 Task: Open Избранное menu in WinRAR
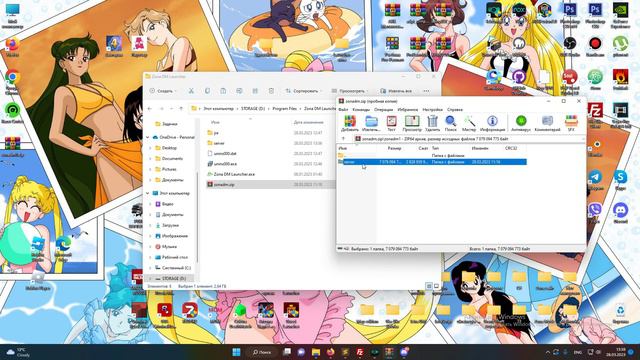tap(407, 109)
